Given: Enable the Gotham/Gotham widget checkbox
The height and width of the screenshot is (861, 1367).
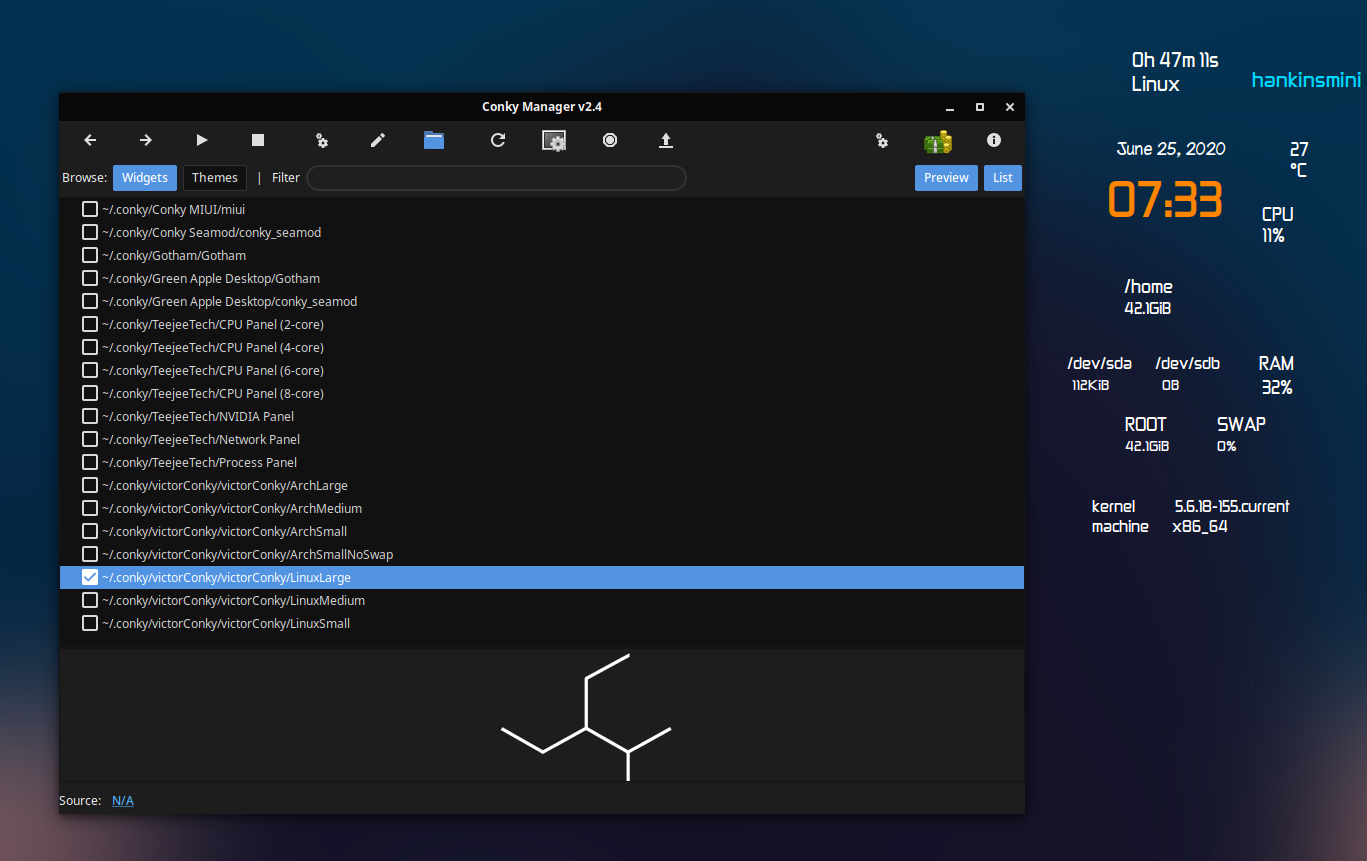Looking at the screenshot, I should tap(90, 255).
